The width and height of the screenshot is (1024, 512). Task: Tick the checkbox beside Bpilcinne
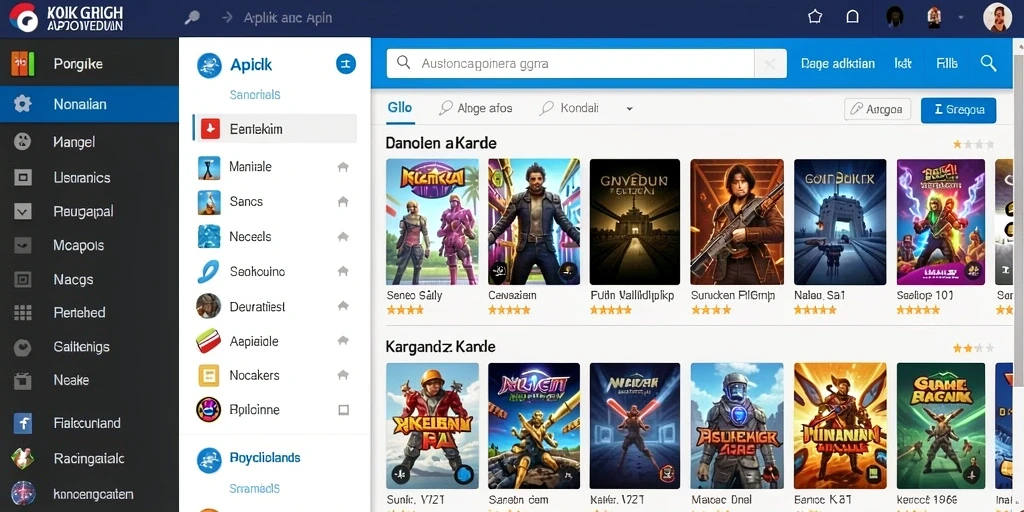344,410
